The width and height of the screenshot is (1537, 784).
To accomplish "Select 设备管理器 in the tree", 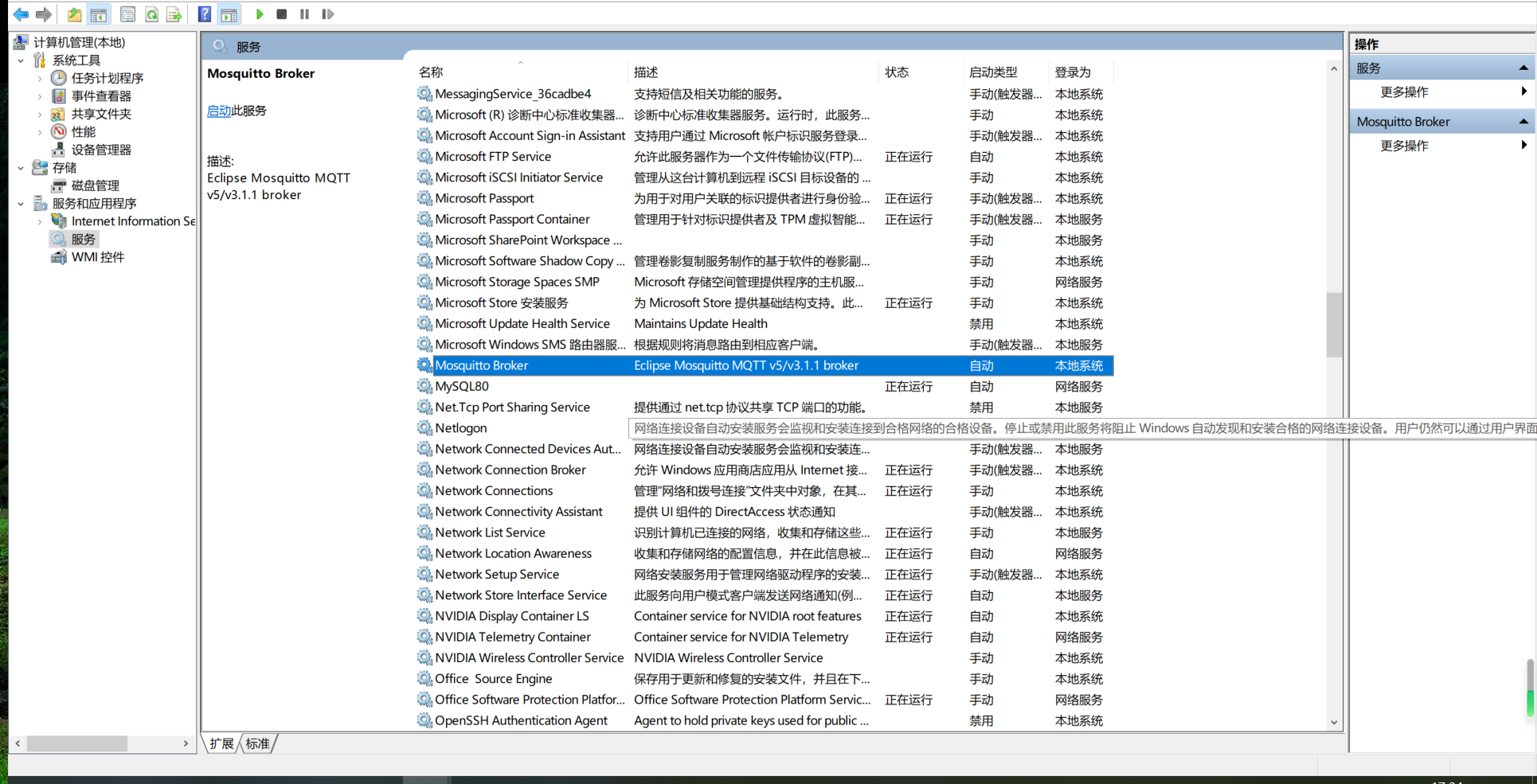I will pyautogui.click(x=101, y=150).
